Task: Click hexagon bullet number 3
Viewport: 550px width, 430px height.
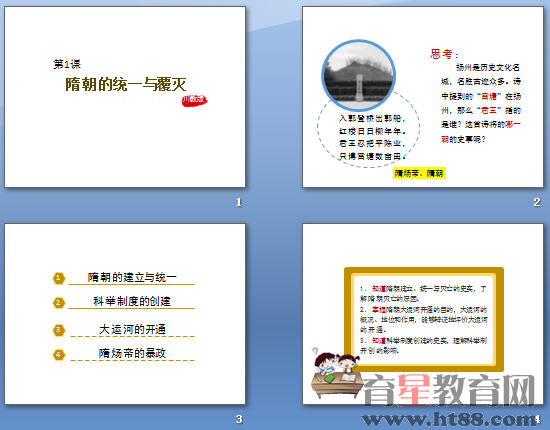Action: 59,330
